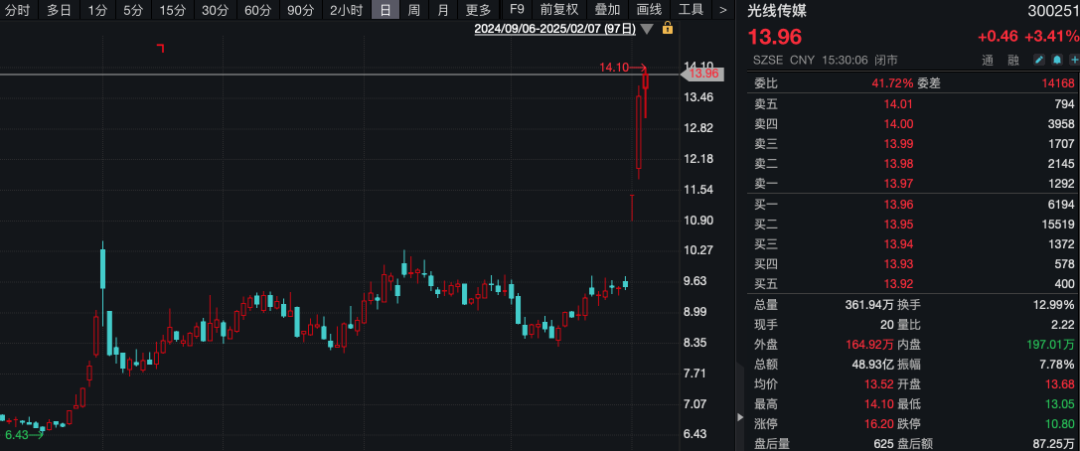The width and height of the screenshot is (1080, 451).
Task: Click the 委比 value 41.72%
Action: [x=893, y=83]
